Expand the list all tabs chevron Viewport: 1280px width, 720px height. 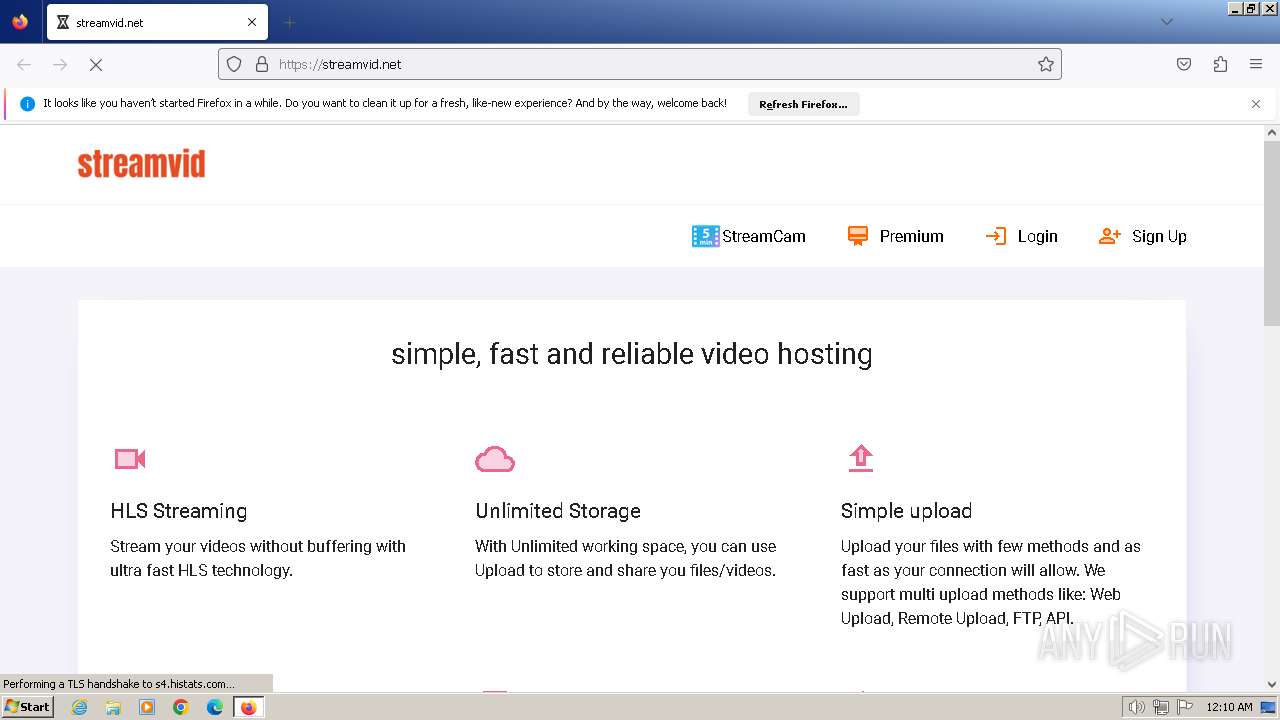pos(1166,22)
